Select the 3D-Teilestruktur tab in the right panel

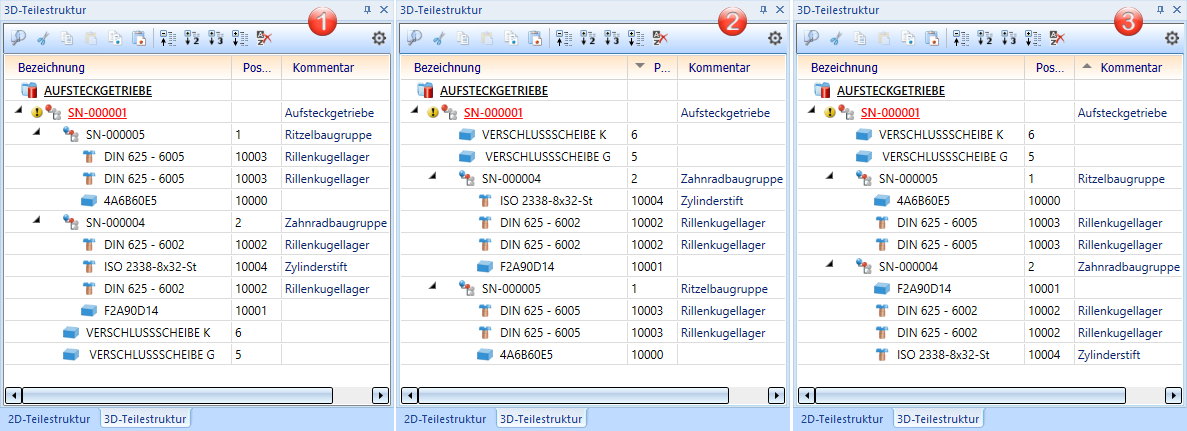click(x=937, y=418)
